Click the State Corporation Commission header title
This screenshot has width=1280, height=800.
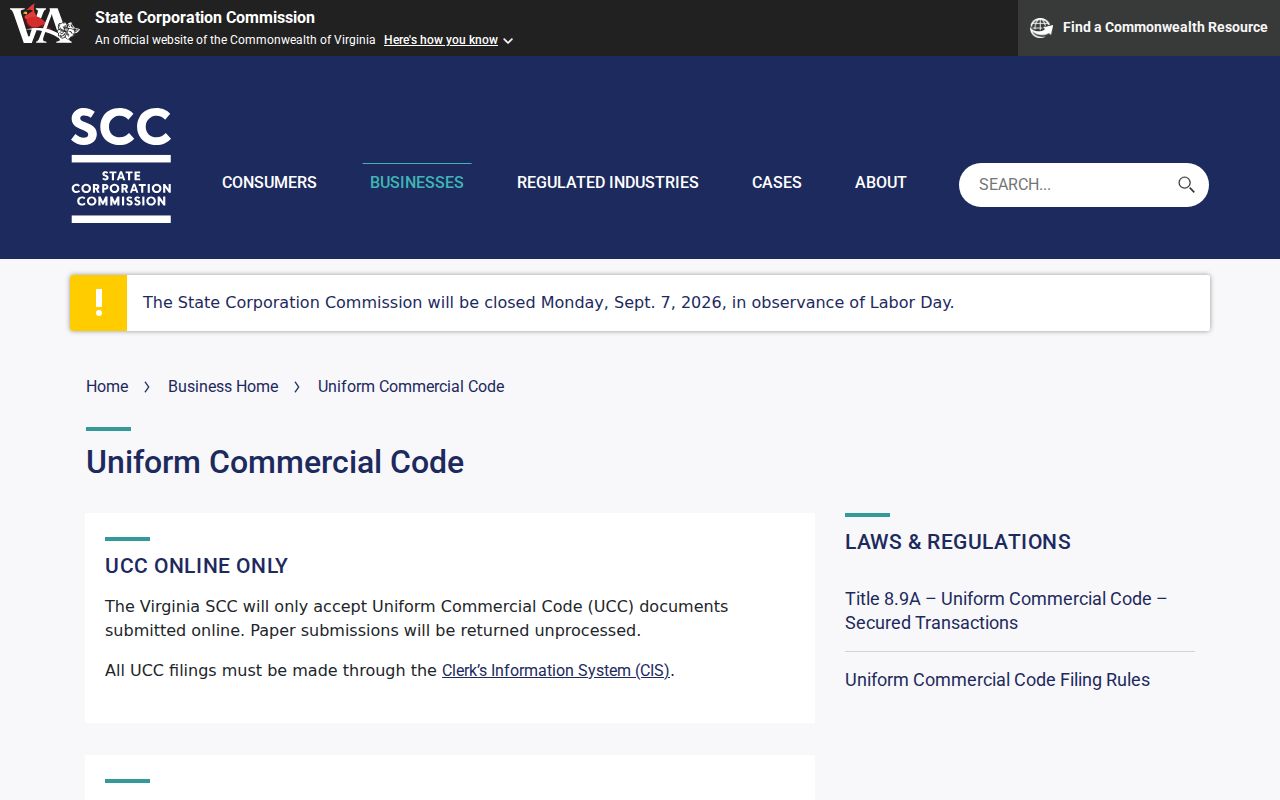205,17
